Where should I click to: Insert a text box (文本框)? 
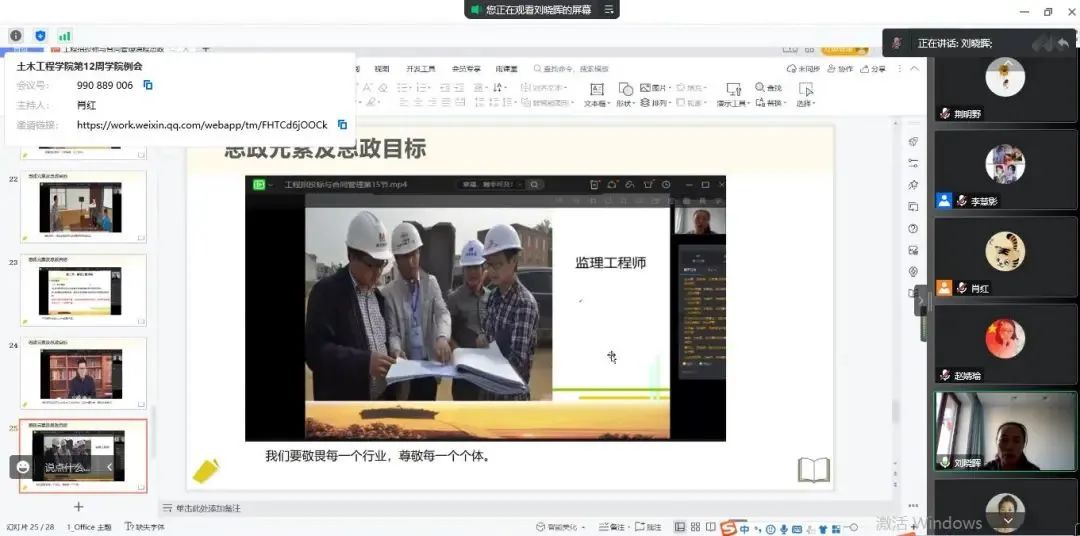pyautogui.click(x=596, y=96)
